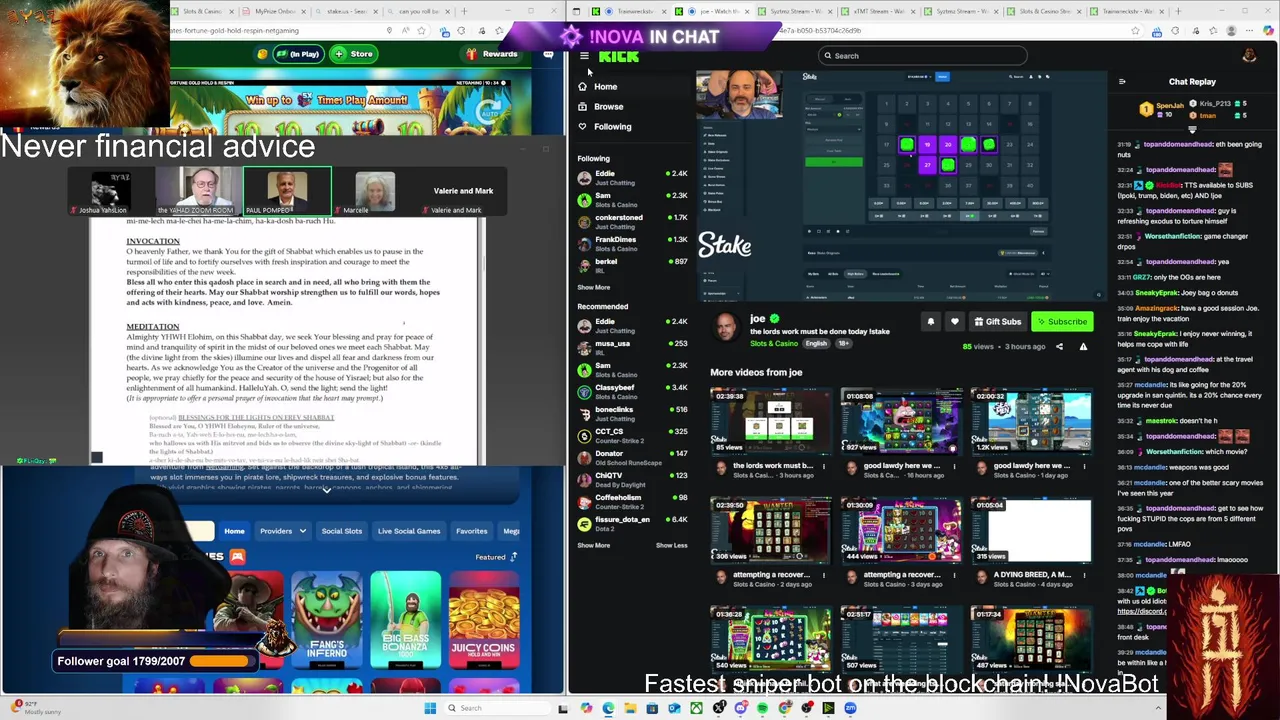Screen dimensions: 1280x720
Task: Open fissure_dota_en recommended channel
Action: 632,524
